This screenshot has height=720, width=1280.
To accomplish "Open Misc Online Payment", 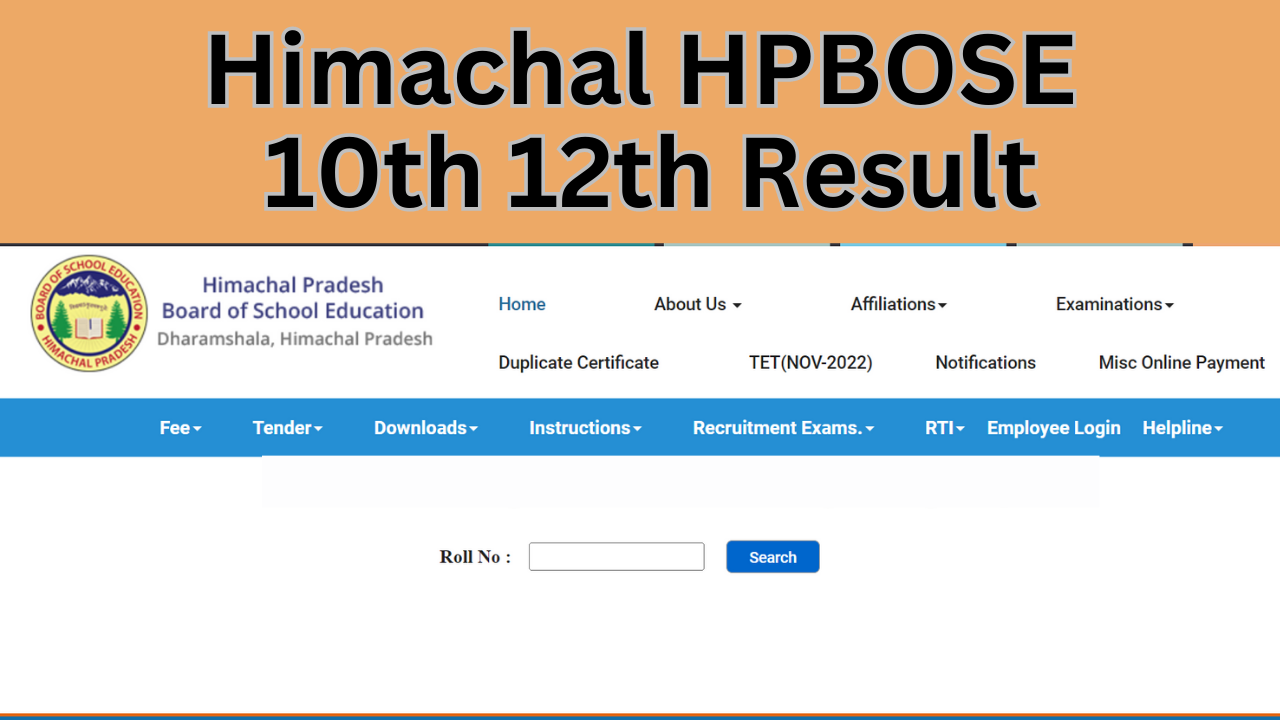I will click(x=1181, y=363).
